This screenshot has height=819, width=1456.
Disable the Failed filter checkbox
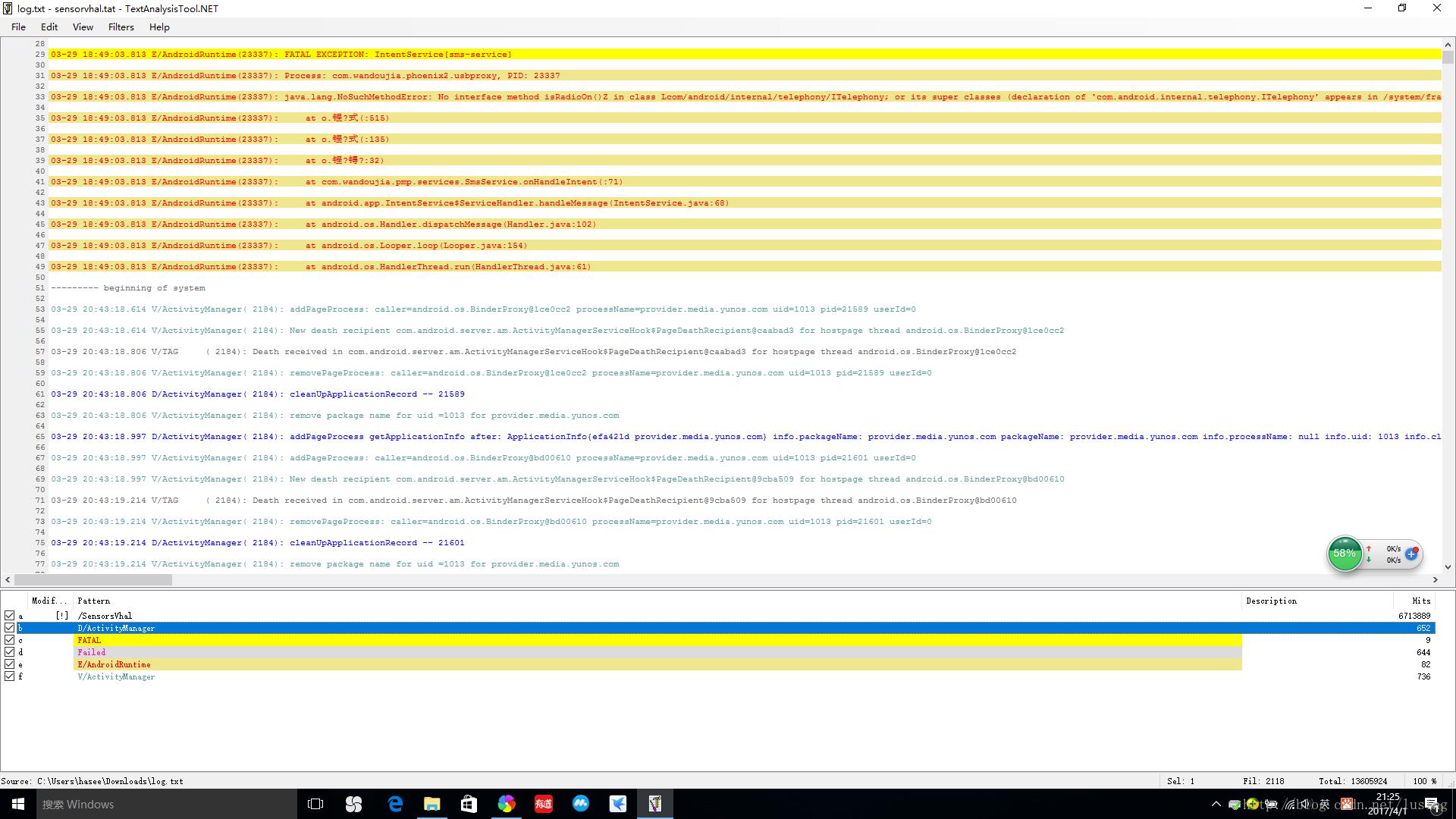[x=10, y=652]
